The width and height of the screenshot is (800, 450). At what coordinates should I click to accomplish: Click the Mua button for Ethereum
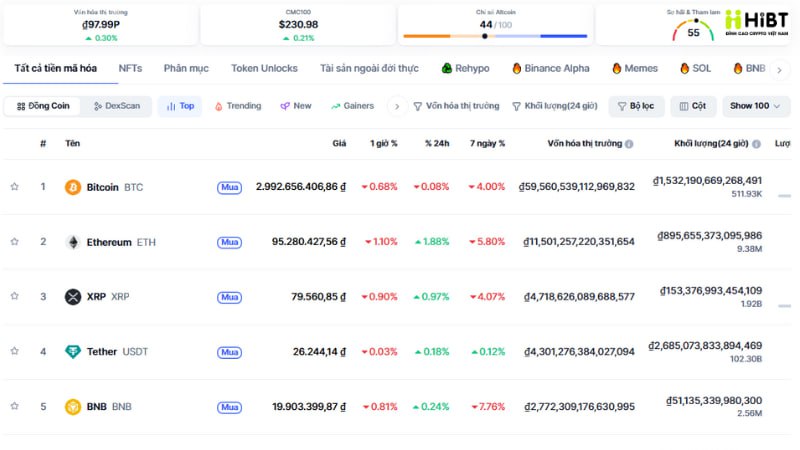tap(230, 242)
